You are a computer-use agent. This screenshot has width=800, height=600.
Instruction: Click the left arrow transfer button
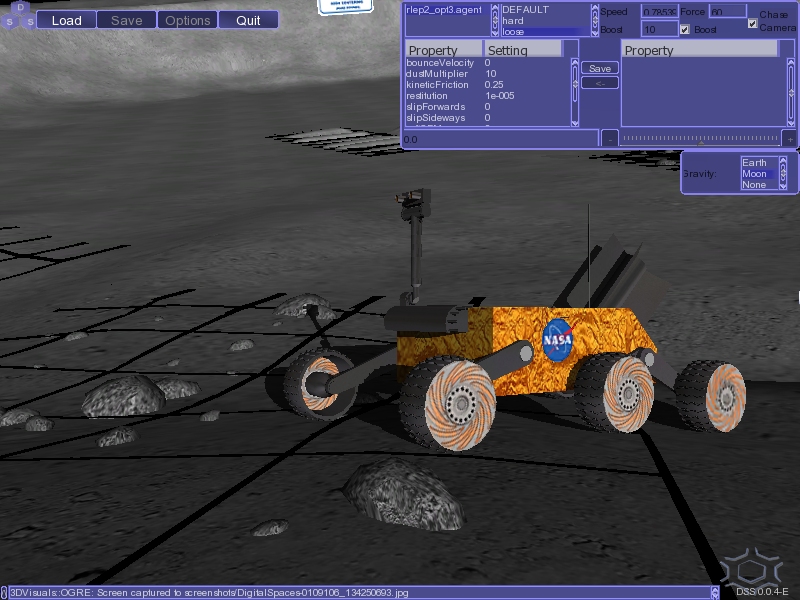(x=600, y=83)
